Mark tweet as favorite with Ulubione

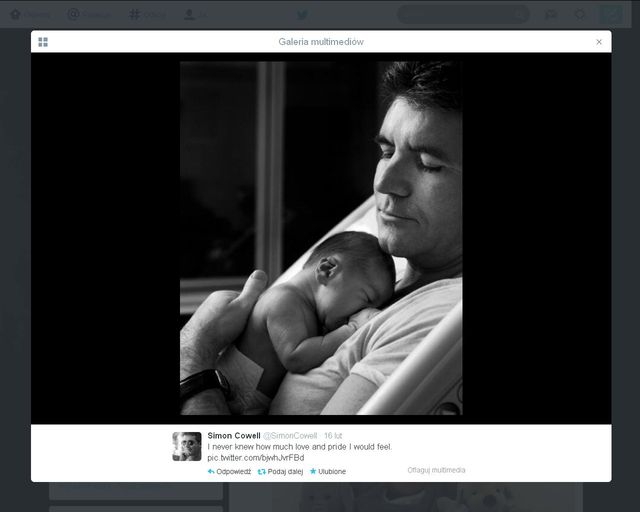[x=328, y=471]
